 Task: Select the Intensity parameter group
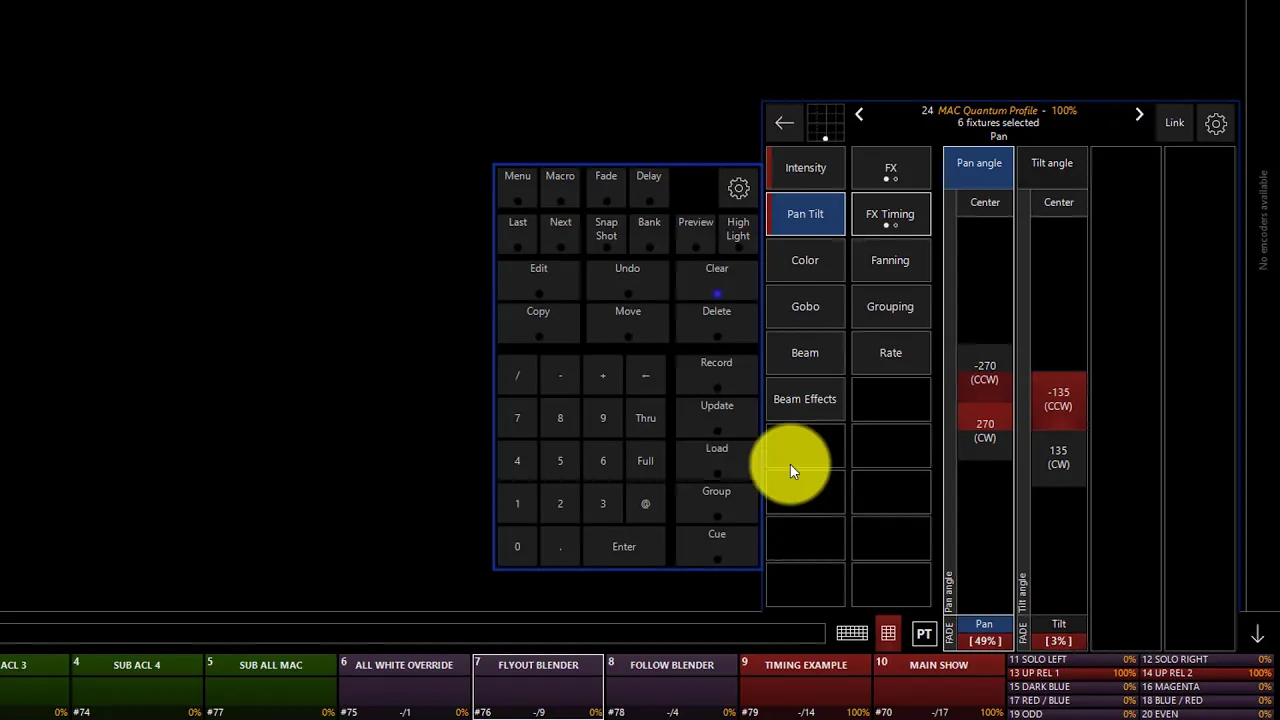(x=805, y=168)
